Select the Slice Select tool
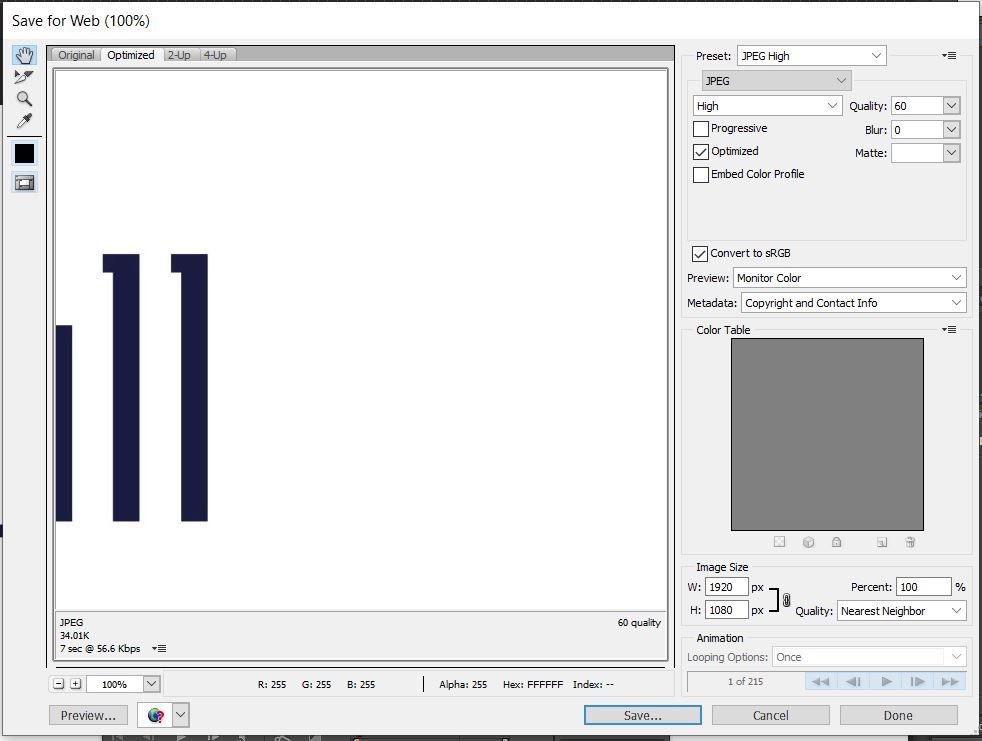This screenshot has width=982, height=741. pyautogui.click(x=24, y=77)
